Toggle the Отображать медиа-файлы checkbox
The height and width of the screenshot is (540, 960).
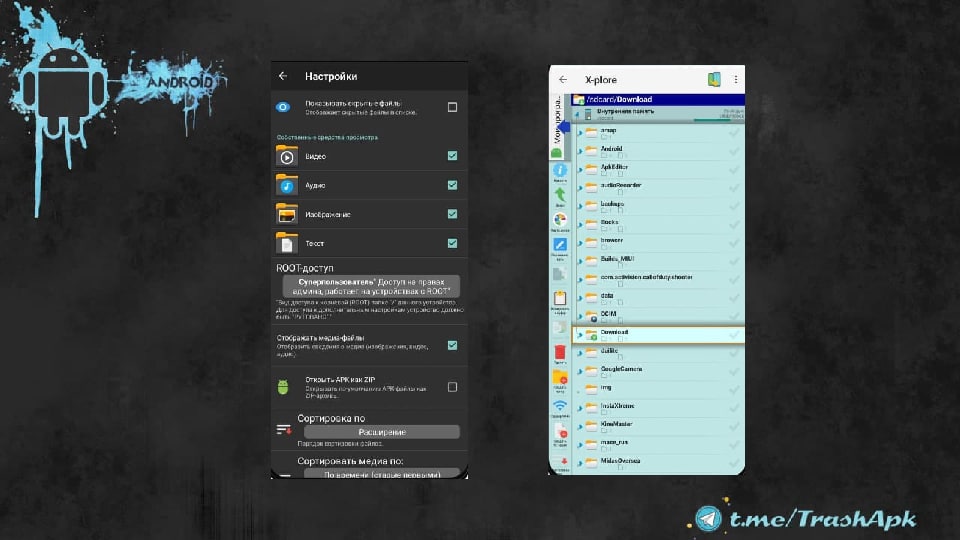tap(452, 345)
